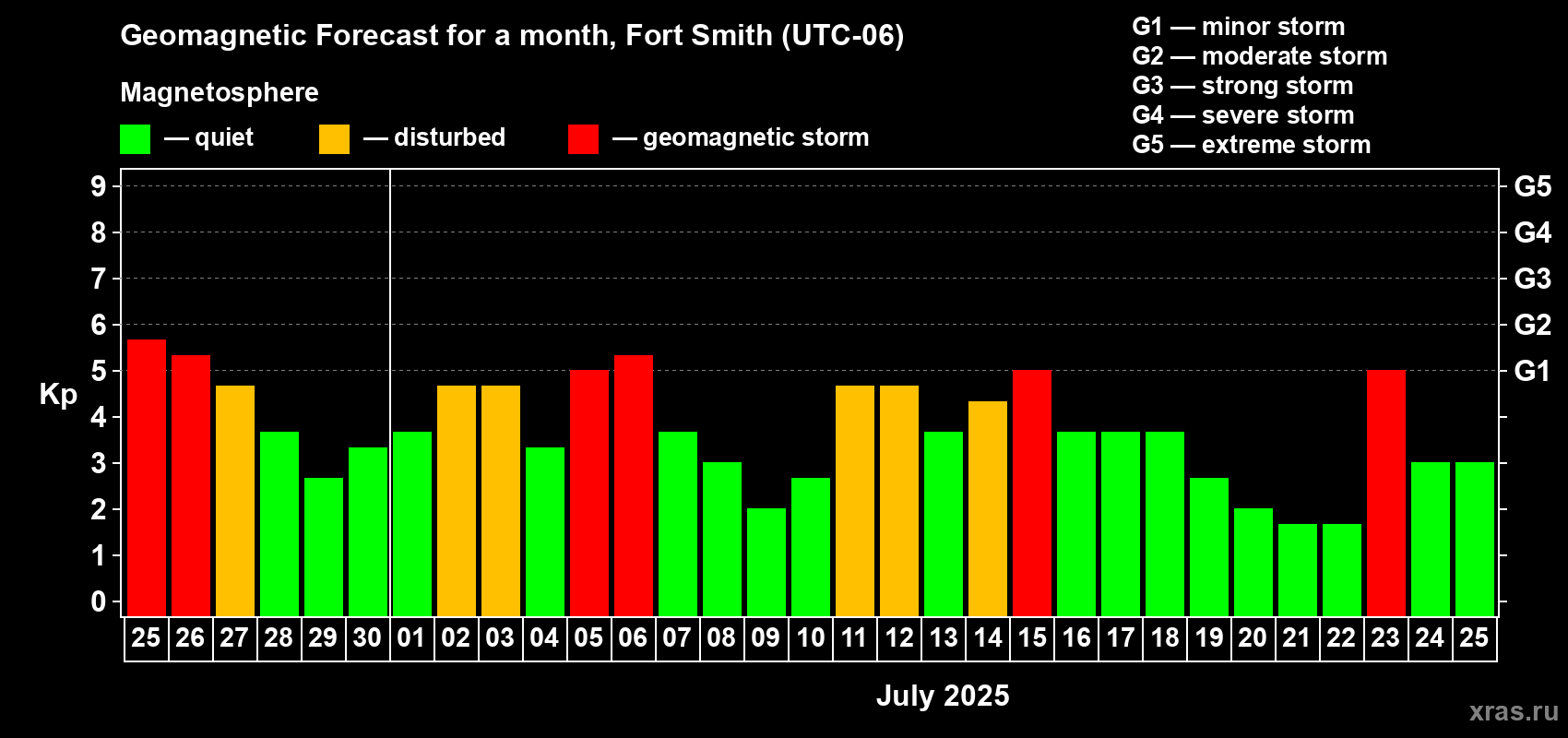Screen dimensions: 1568x738
Task: Click the orange bar for day 27
Action: 235,501
